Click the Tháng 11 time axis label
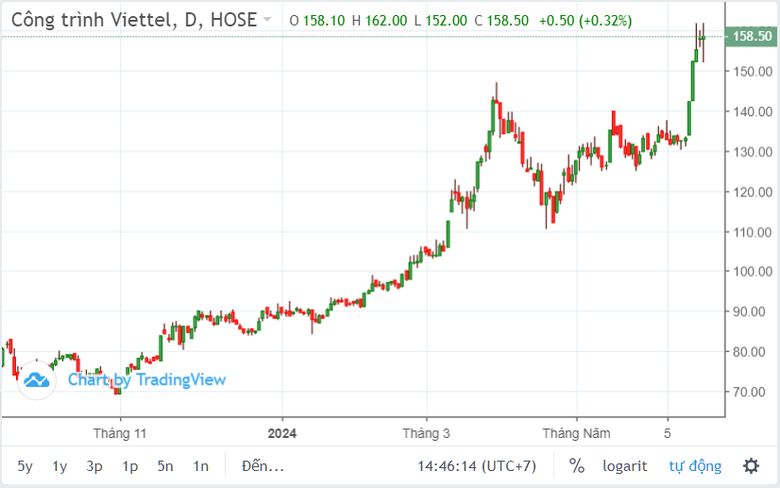 point(120,434)
